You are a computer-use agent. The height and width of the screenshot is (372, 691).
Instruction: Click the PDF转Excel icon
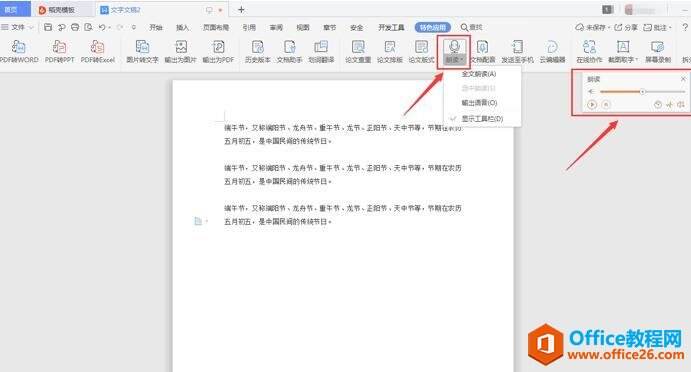(x=97, y=47)
